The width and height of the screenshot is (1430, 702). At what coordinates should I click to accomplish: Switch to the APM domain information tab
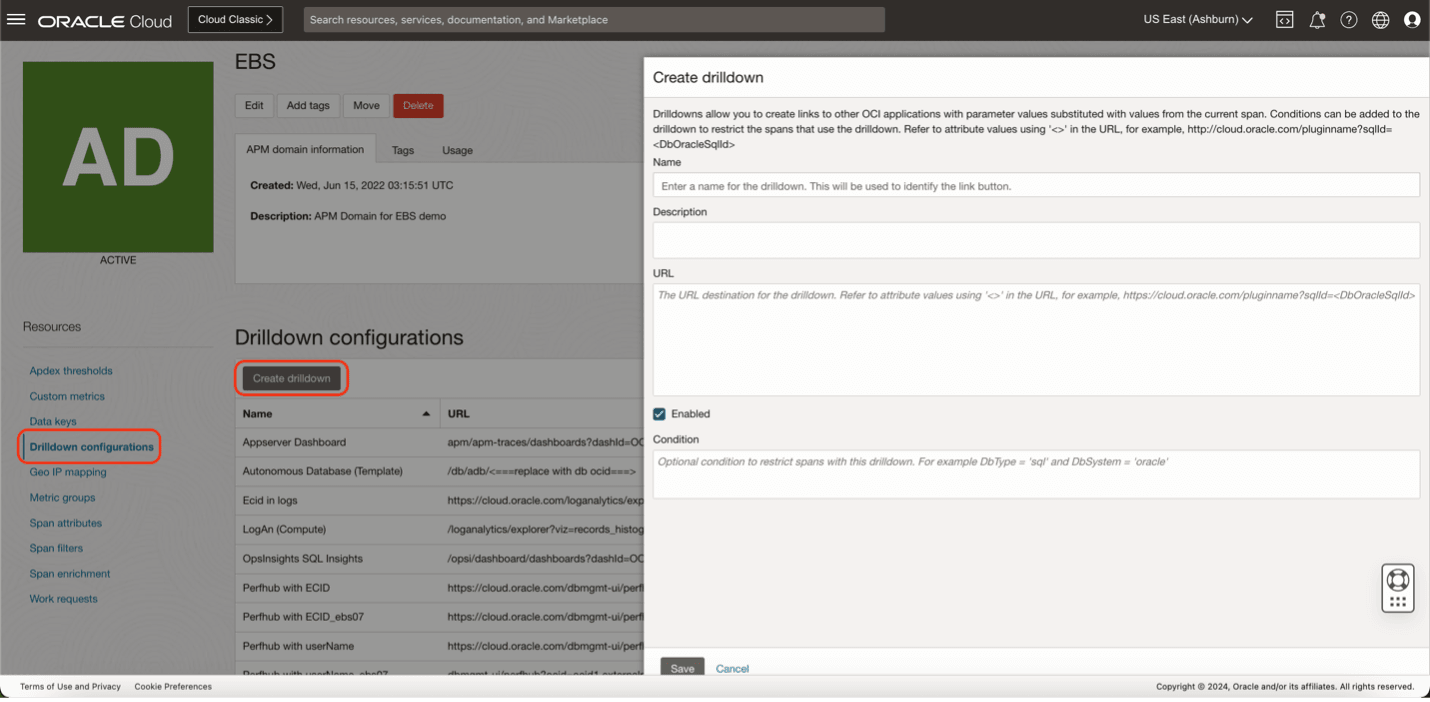[x=305, y=149]
